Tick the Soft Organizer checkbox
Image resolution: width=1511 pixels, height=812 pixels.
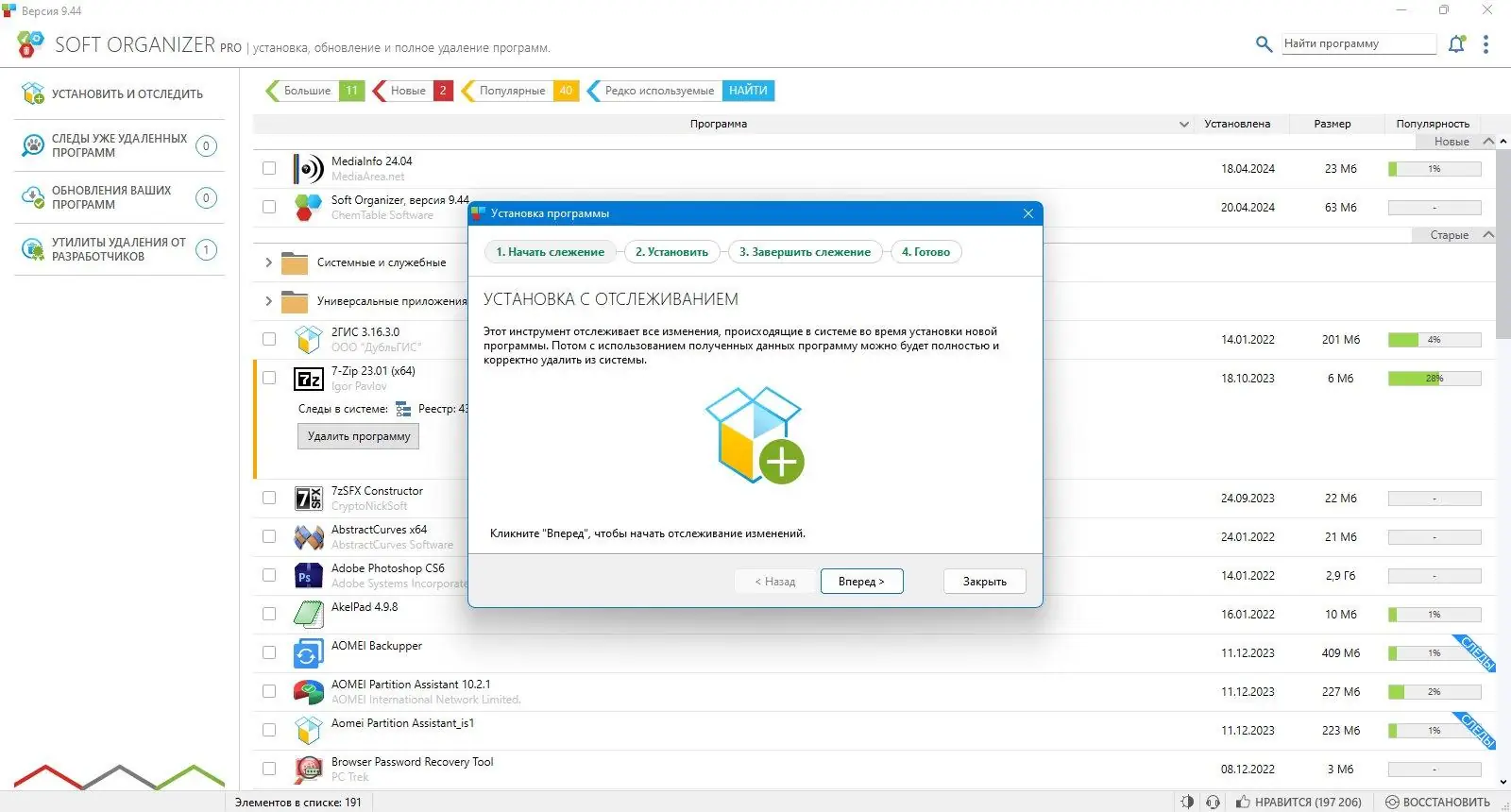269,207
